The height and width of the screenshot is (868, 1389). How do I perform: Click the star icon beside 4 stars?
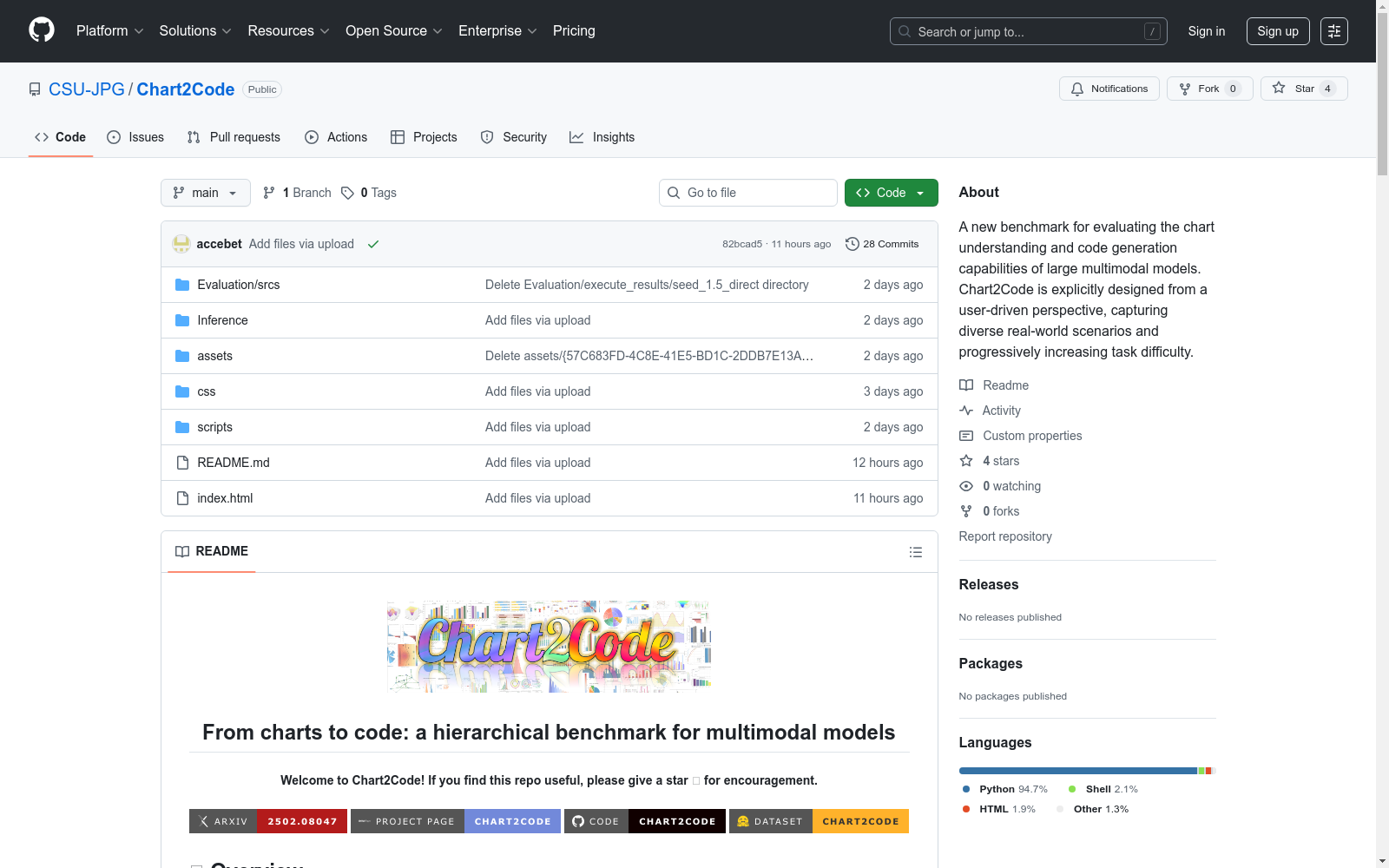coord(966,461)
